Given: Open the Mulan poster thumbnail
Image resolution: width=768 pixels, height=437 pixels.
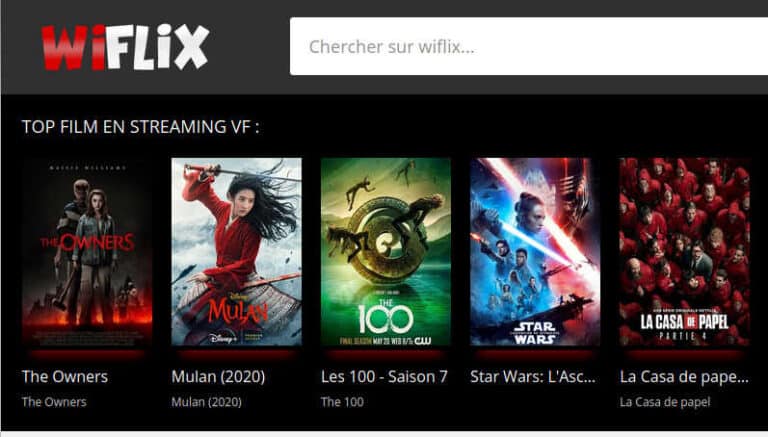Looking at the screenshot, I should point(237,252).
